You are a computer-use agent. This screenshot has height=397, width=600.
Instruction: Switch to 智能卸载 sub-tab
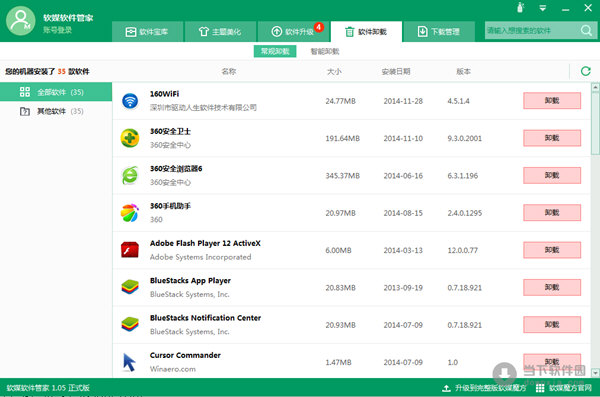tap(325, 51)
